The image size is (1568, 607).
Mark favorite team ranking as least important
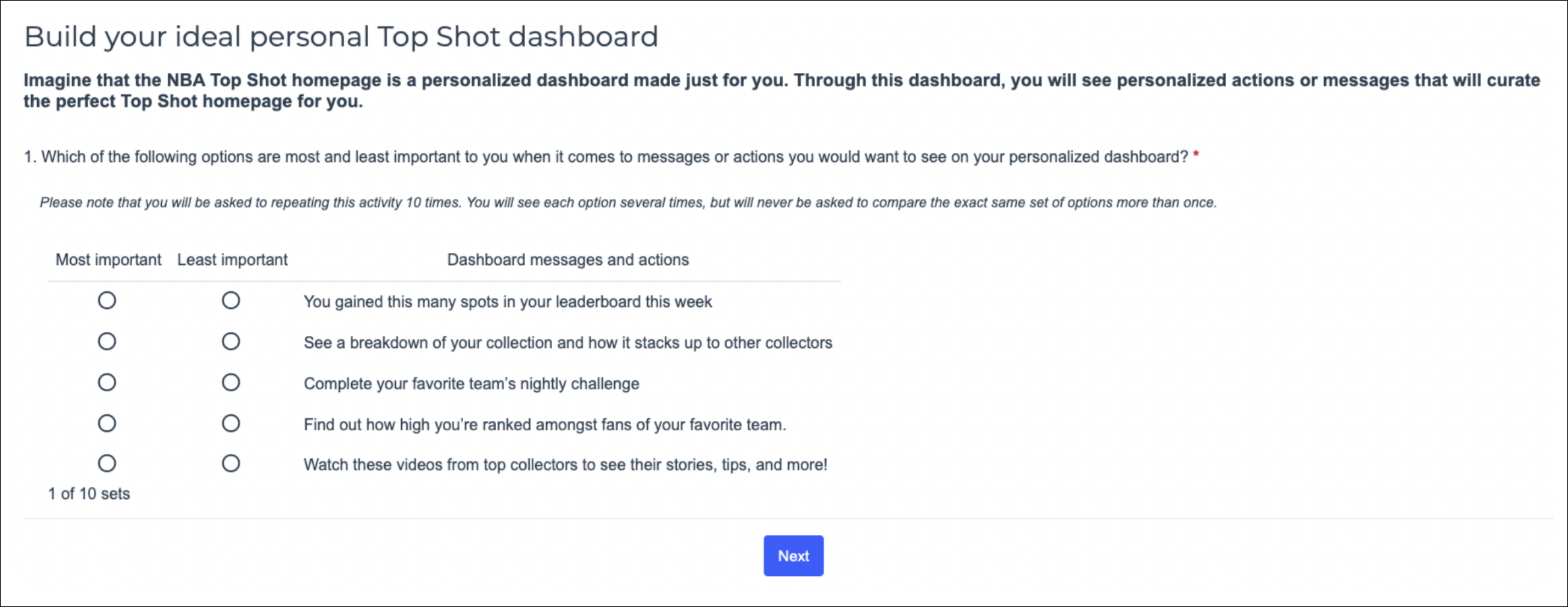[x=231, y=424]
